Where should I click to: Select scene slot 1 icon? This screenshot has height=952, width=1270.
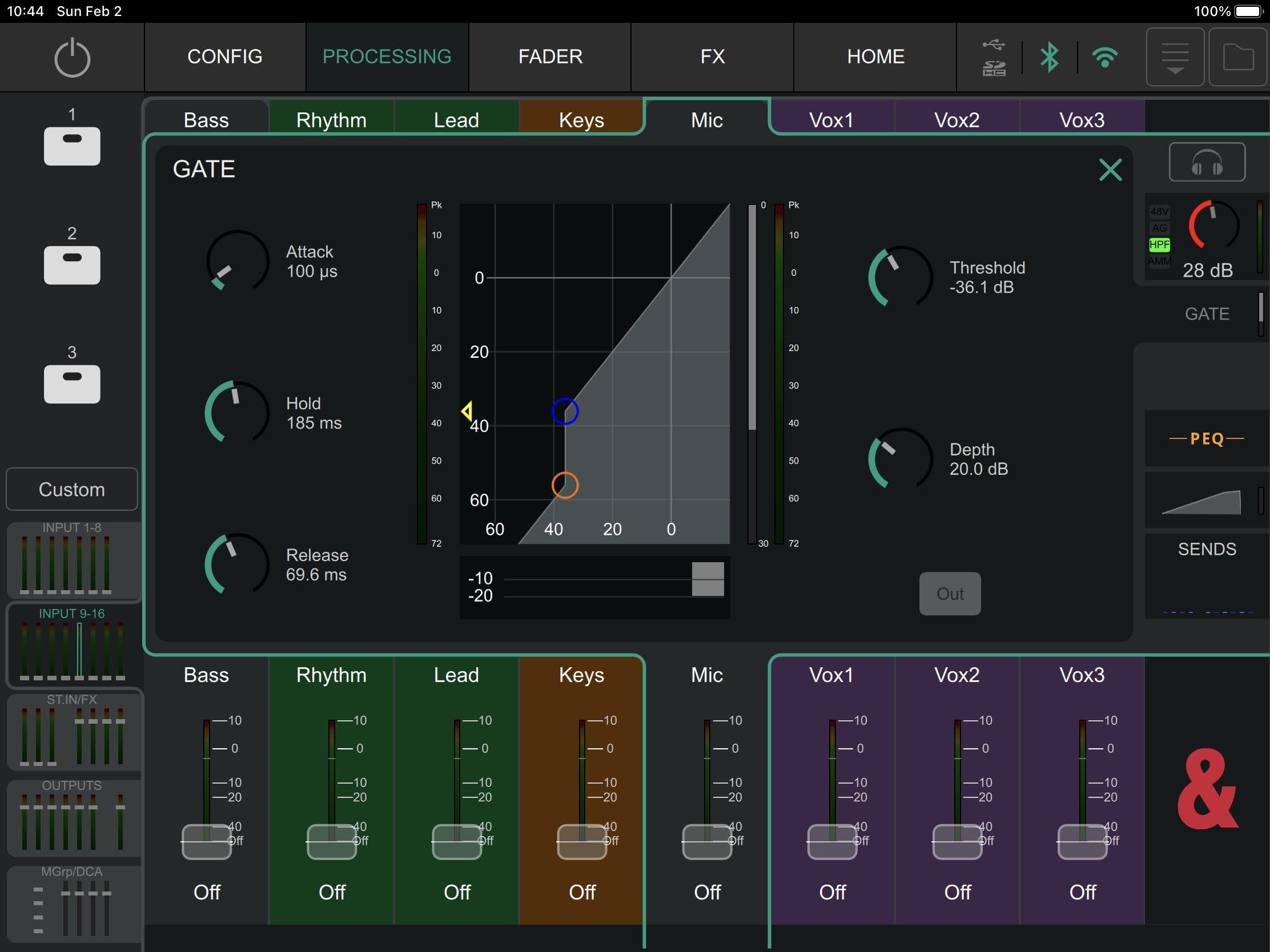point(72,146)
